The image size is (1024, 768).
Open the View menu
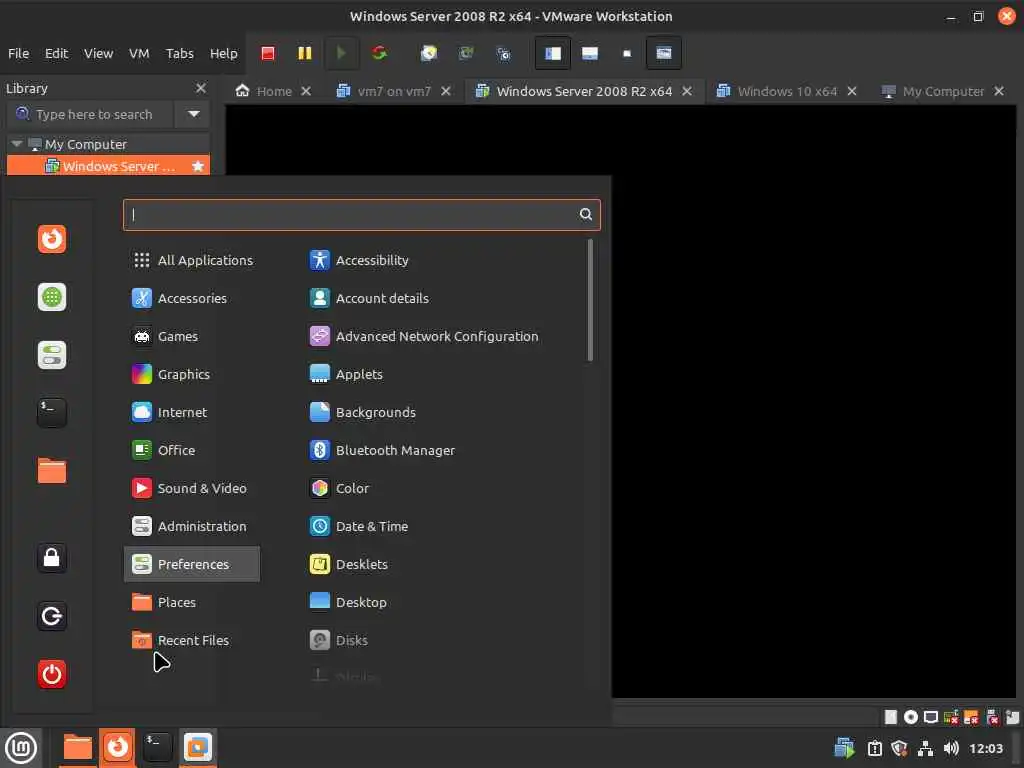99,54
